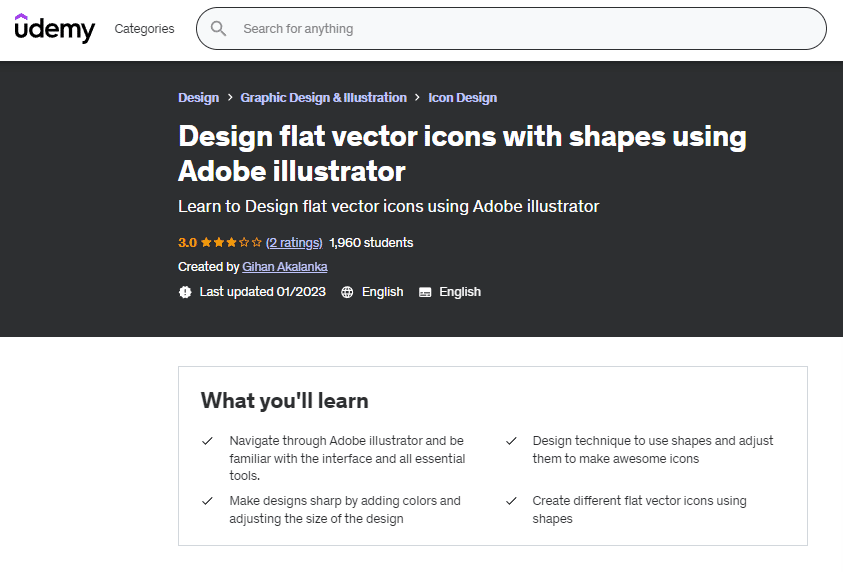Open the Icon Design breadcrumb
Viewport: 843px width, 572px height.
click(462, 98)
